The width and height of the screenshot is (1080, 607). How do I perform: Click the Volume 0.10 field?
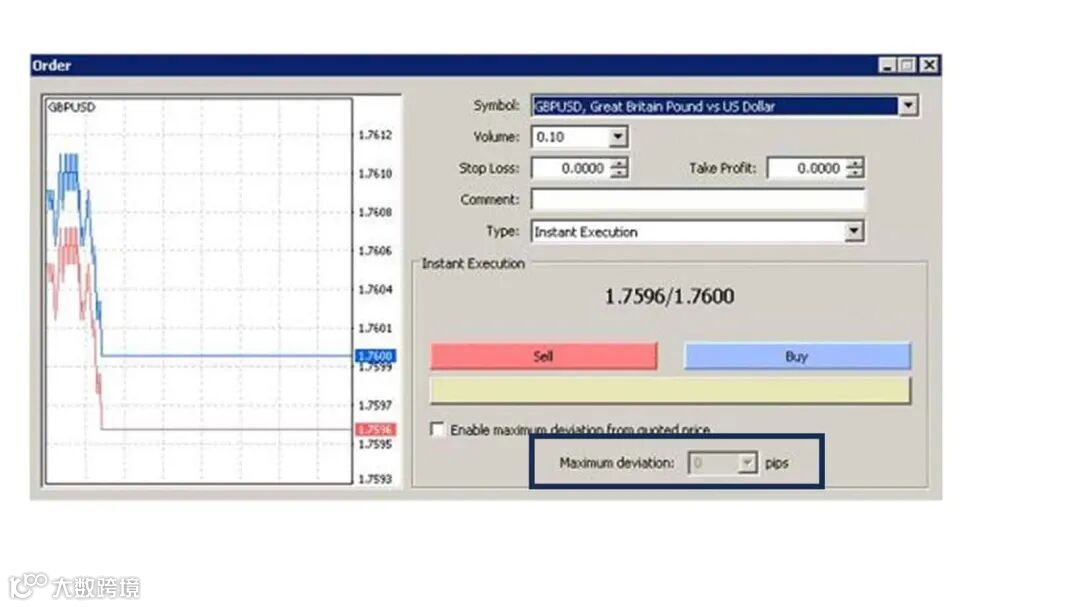click(570, 137)
